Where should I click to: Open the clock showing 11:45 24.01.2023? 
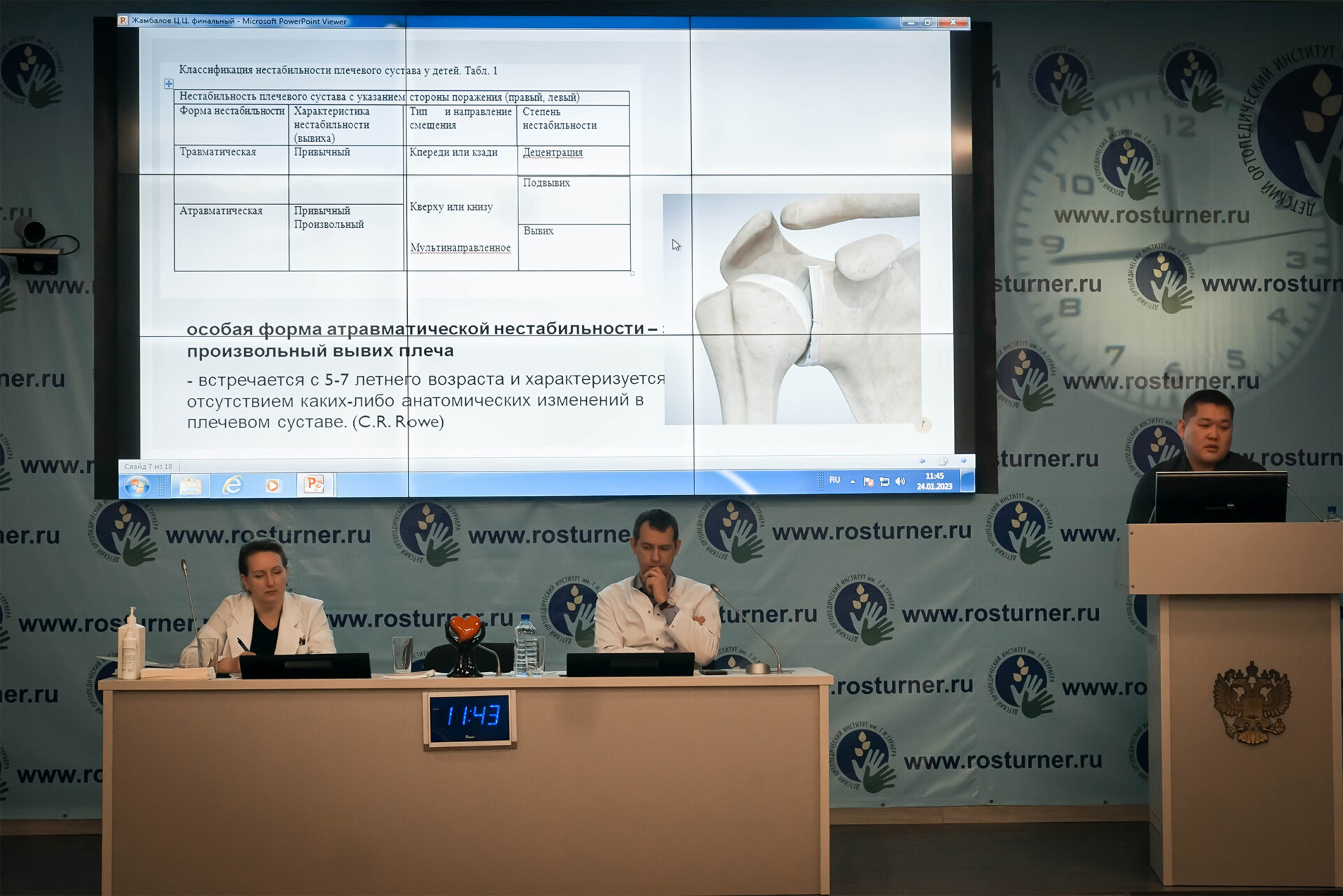pyautogui.click(x=935, y=481)
